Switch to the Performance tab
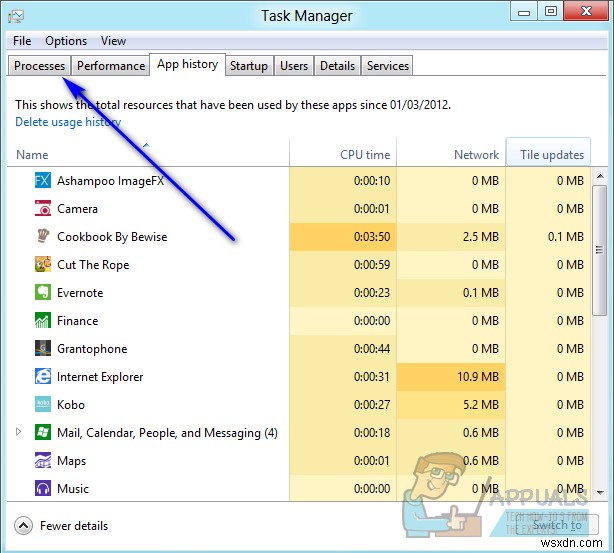This screenshot has width=614, height=553. coord(111,65)
